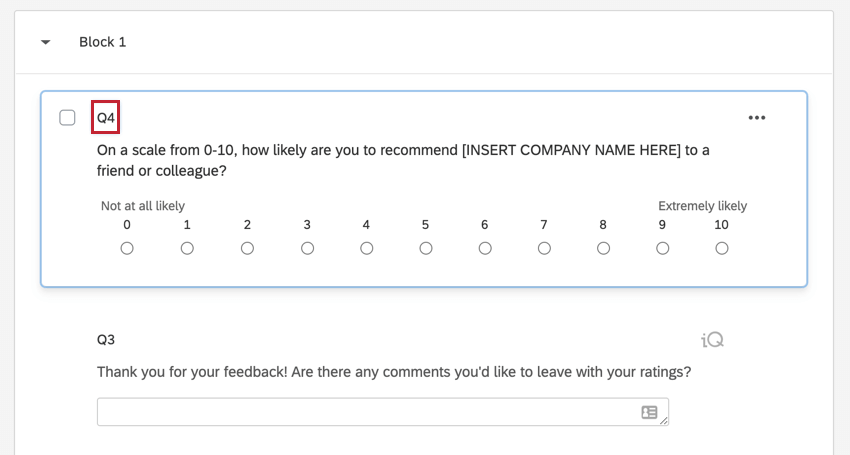Choose rating 3 on the scale
This screenshot has width=850, height=455.
point(307,248)
